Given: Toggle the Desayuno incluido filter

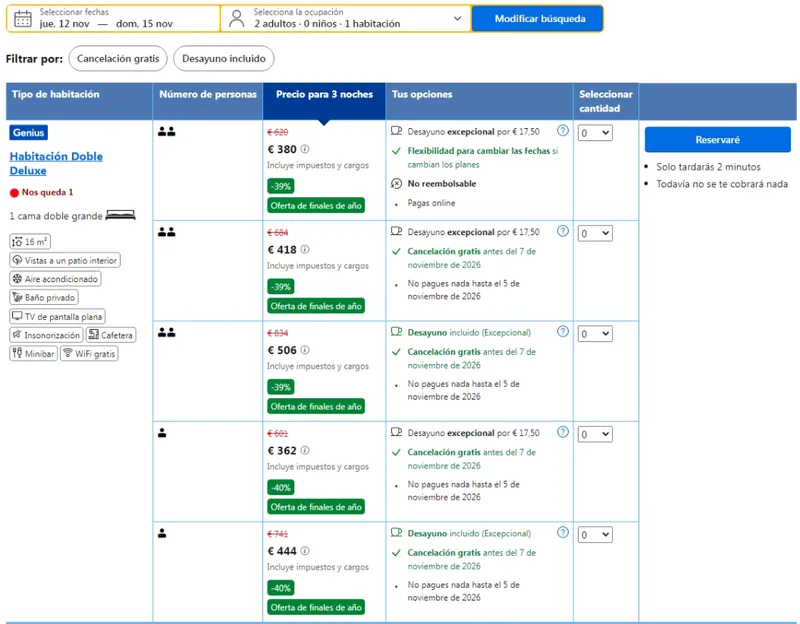Looking at the screenshot, I should tap(223, 59).
